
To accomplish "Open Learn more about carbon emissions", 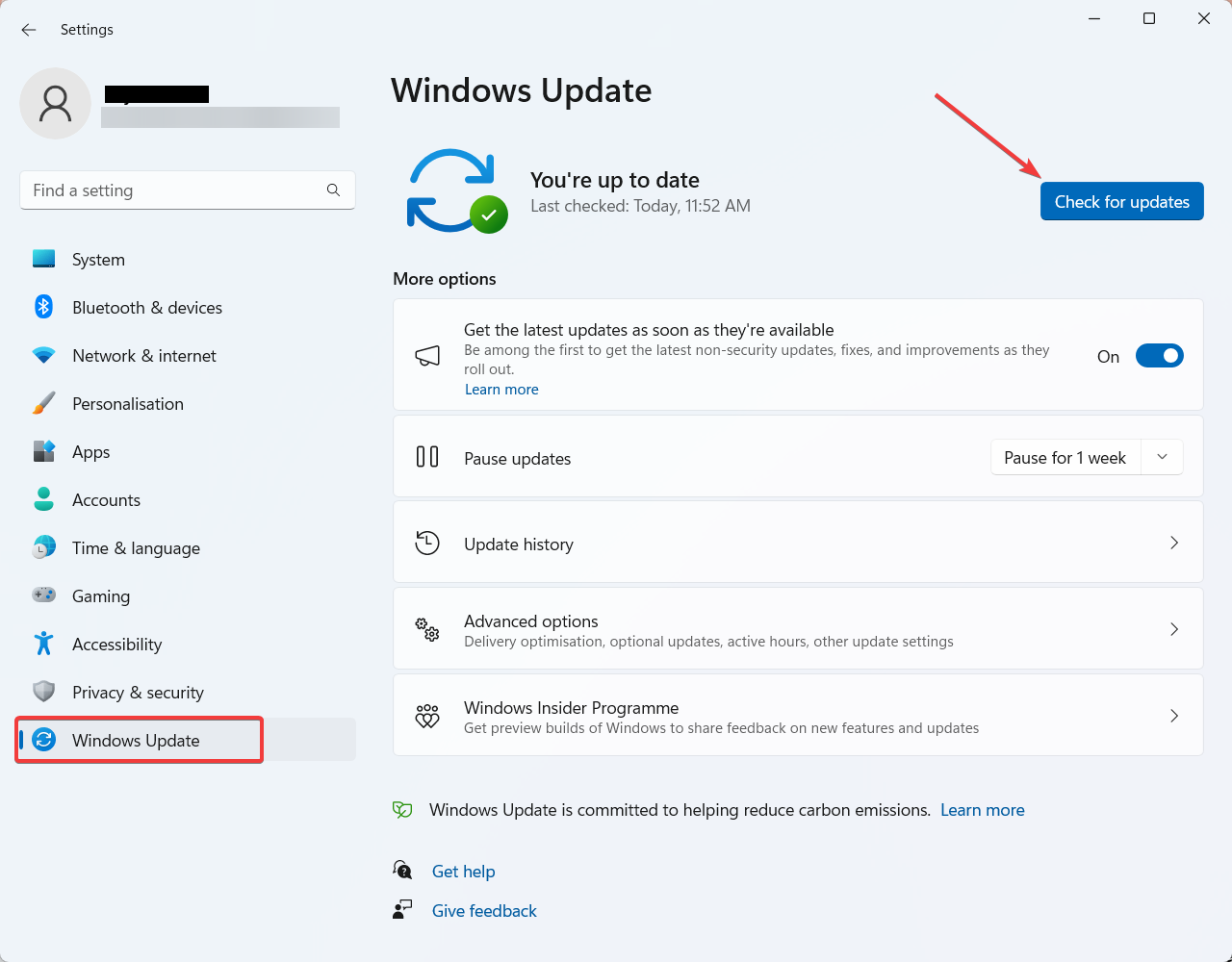I will click(983, 810).
